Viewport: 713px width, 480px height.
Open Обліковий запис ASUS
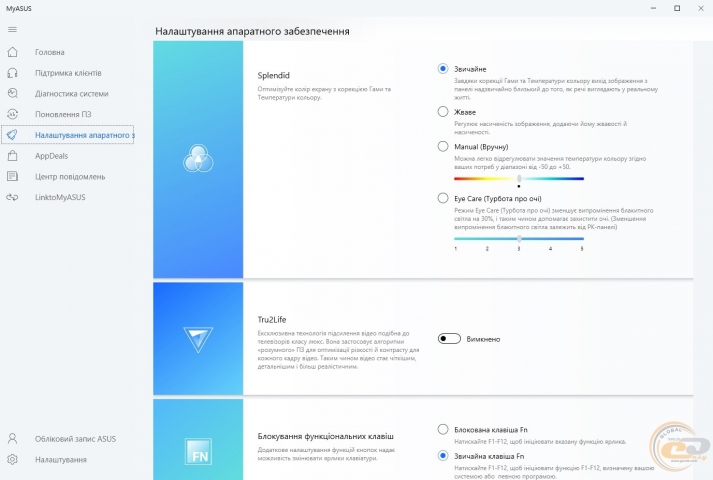coord(75,439)
